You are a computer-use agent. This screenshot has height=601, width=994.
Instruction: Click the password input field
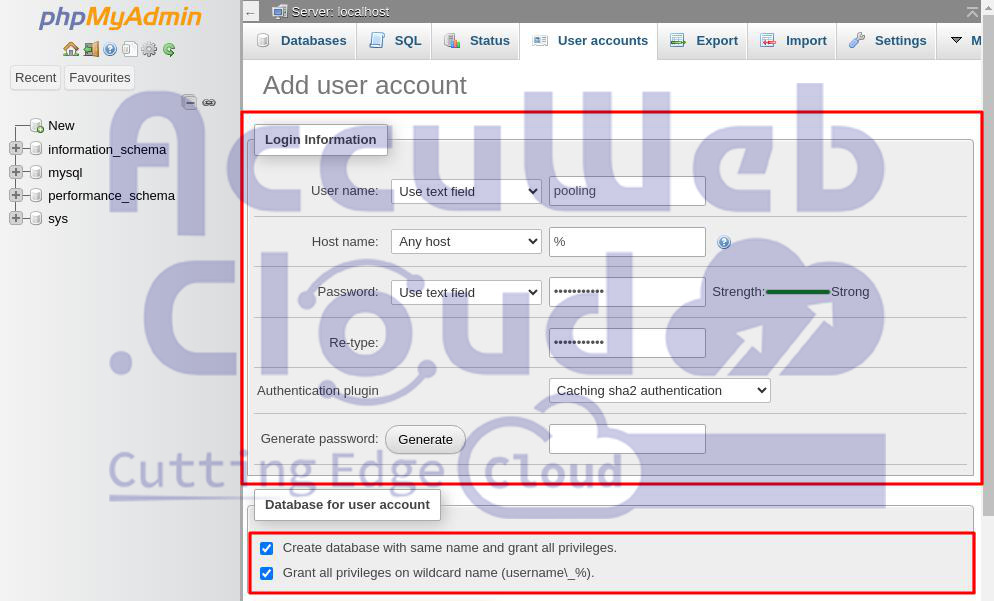click(627, 292)
